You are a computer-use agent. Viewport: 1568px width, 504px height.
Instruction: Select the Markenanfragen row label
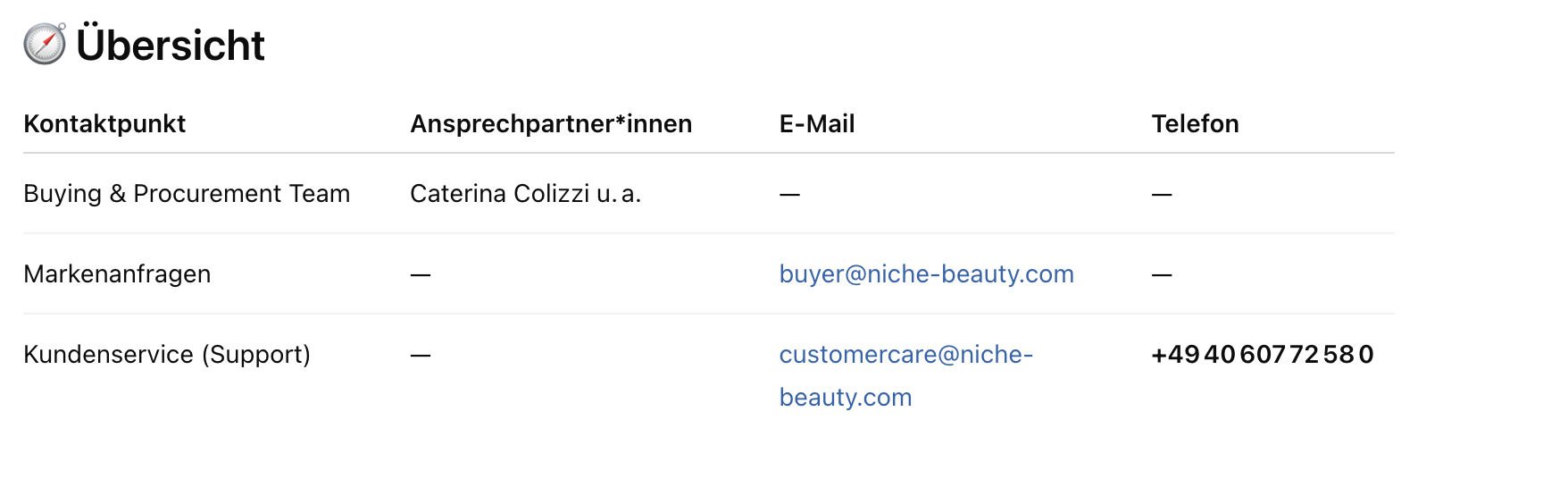click(x=117, y=274)
